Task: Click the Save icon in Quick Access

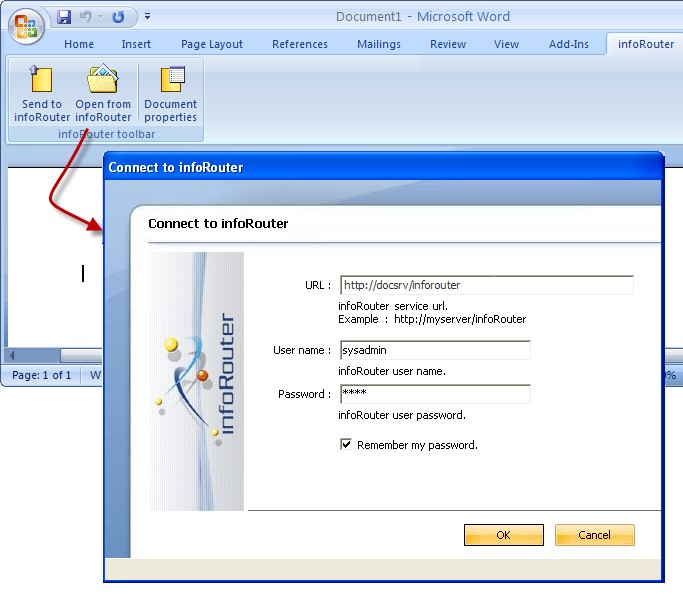Action: 64,17
